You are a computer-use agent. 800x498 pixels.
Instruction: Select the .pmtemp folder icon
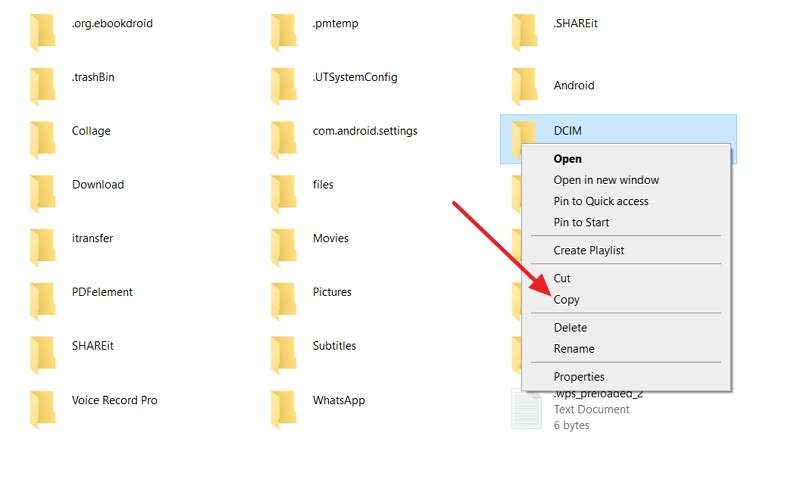[284, 33]
